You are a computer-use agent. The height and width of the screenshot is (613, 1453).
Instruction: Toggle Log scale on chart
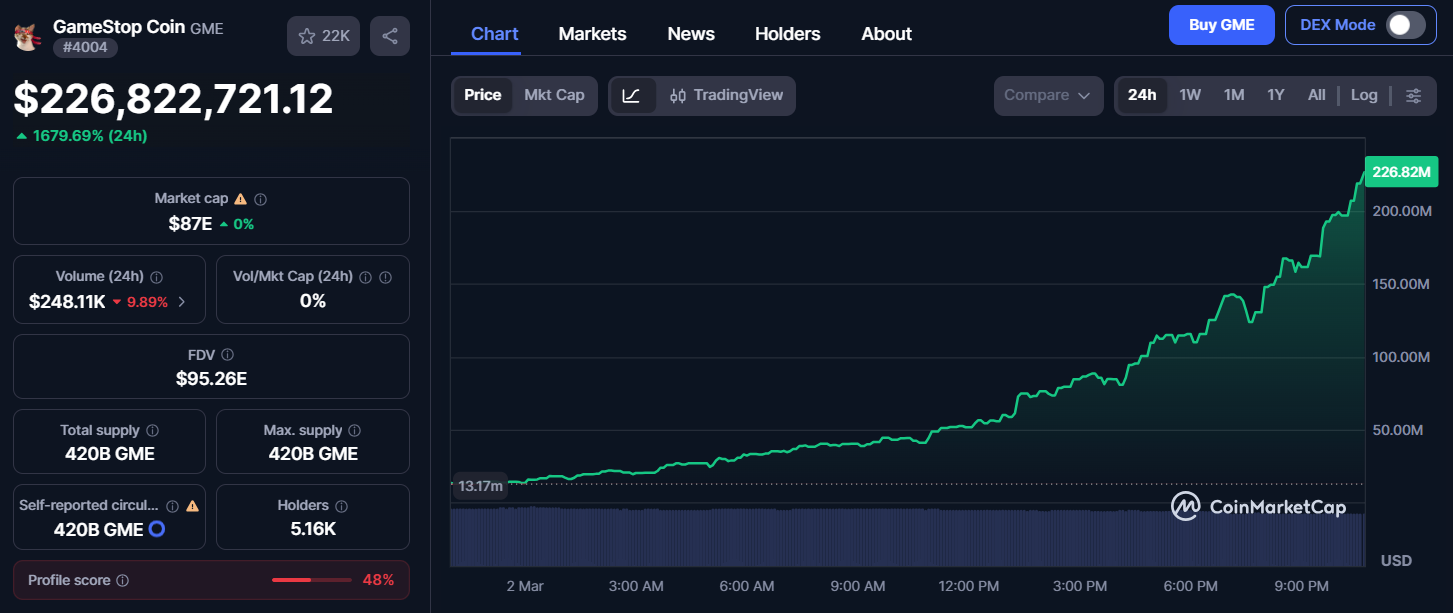pyautogui.click(x=1364, y=95)
